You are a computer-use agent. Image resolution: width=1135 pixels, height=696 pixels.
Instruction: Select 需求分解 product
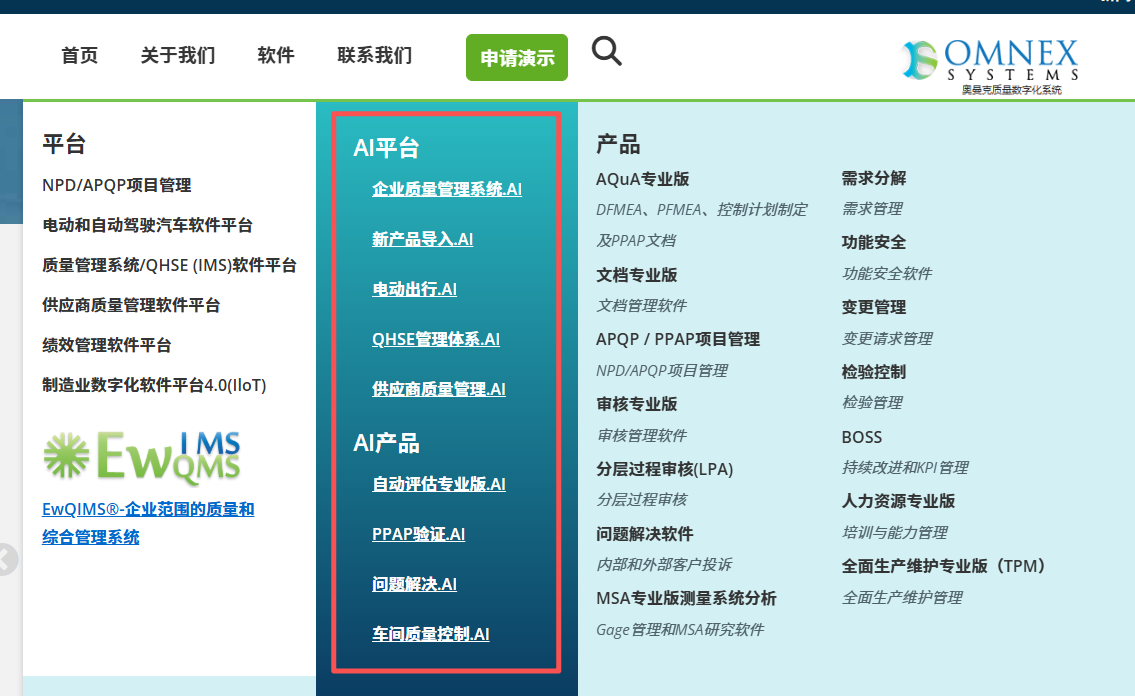[874, 178]
